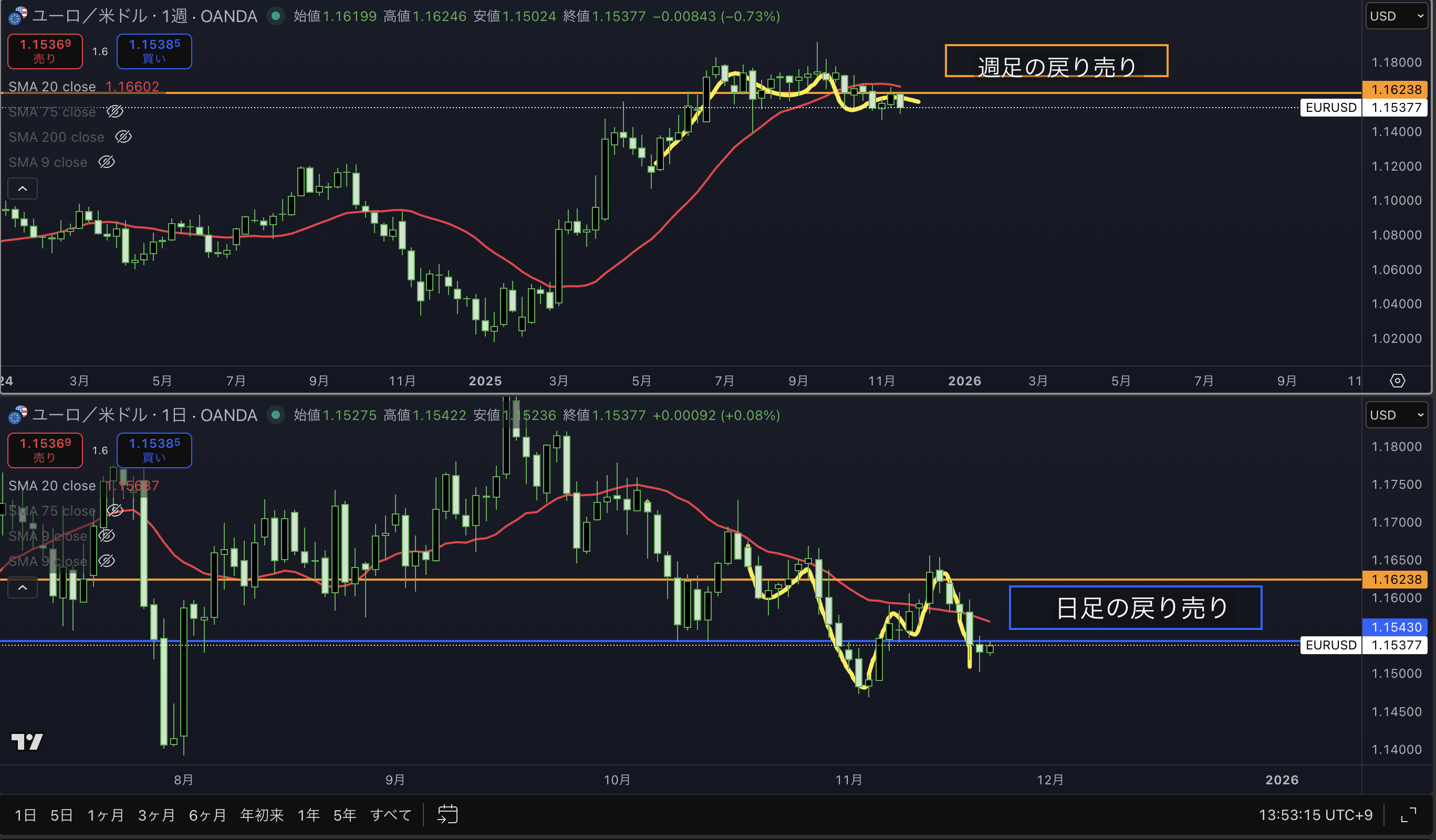Select the 年初来 time range

[262, 815]
